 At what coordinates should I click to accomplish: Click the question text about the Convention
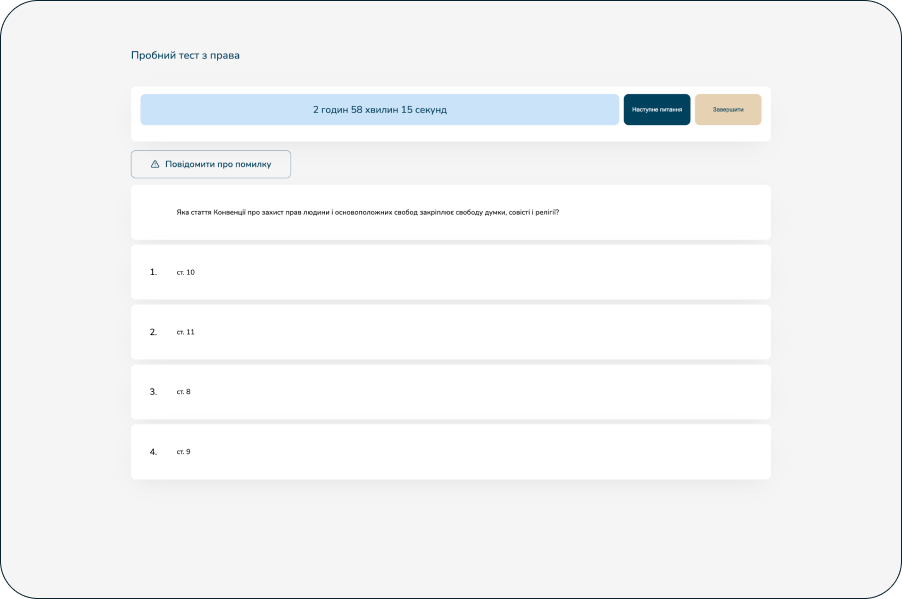pos(367,212)
